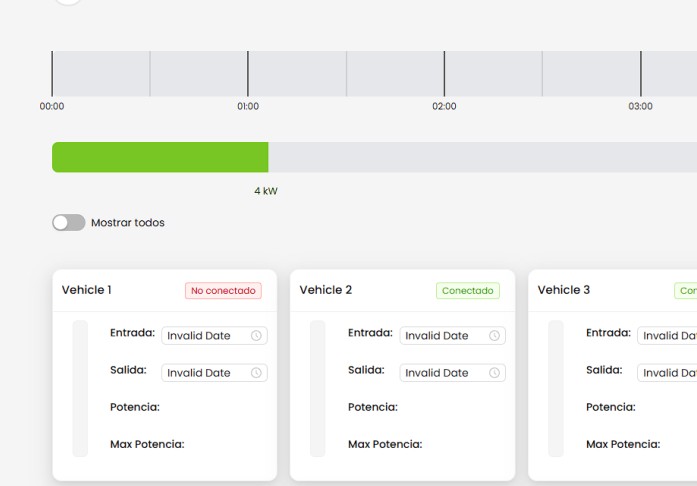Click the No conectado status badge
Screen dimensions: 697x486
[x=223, y=291]
